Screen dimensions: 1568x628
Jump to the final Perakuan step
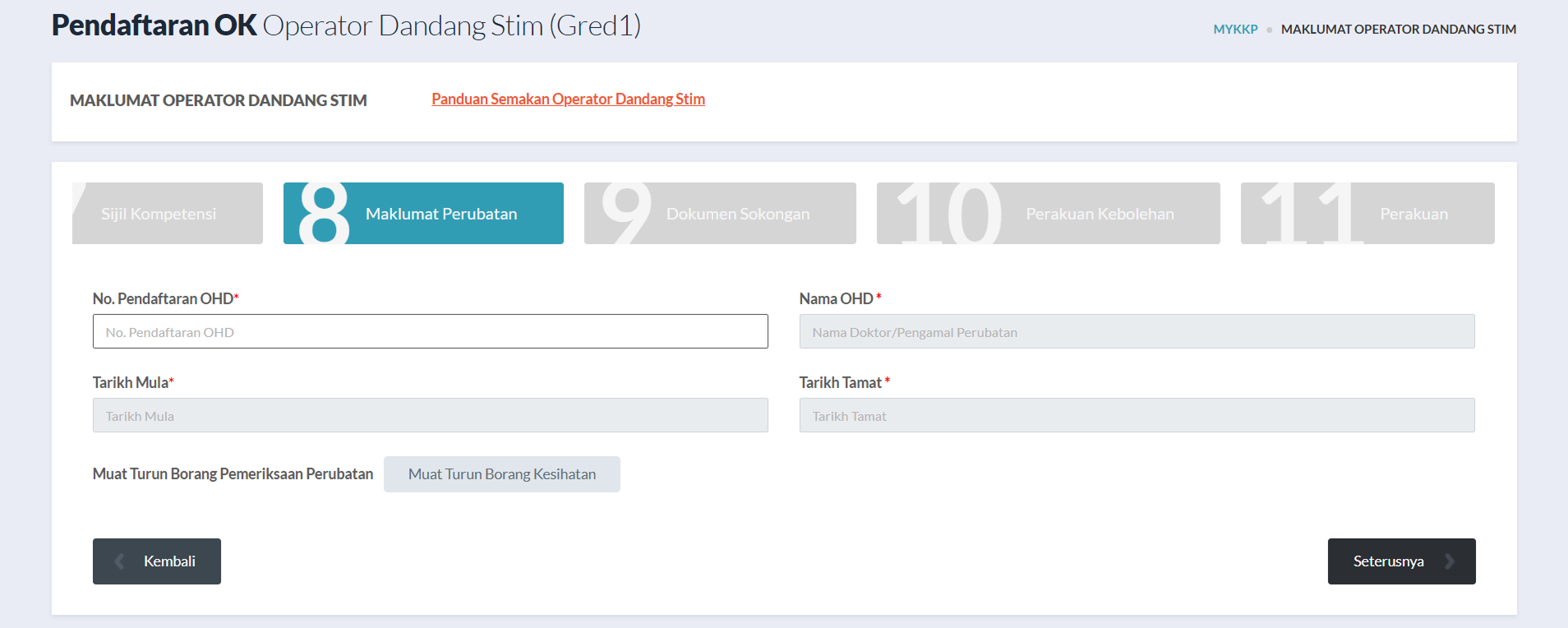1414,214
